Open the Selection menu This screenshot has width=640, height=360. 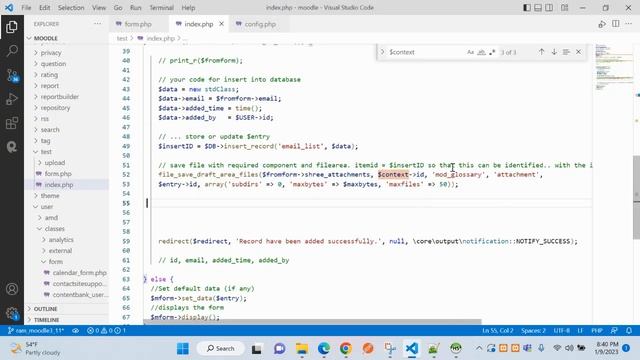(71, 8)
